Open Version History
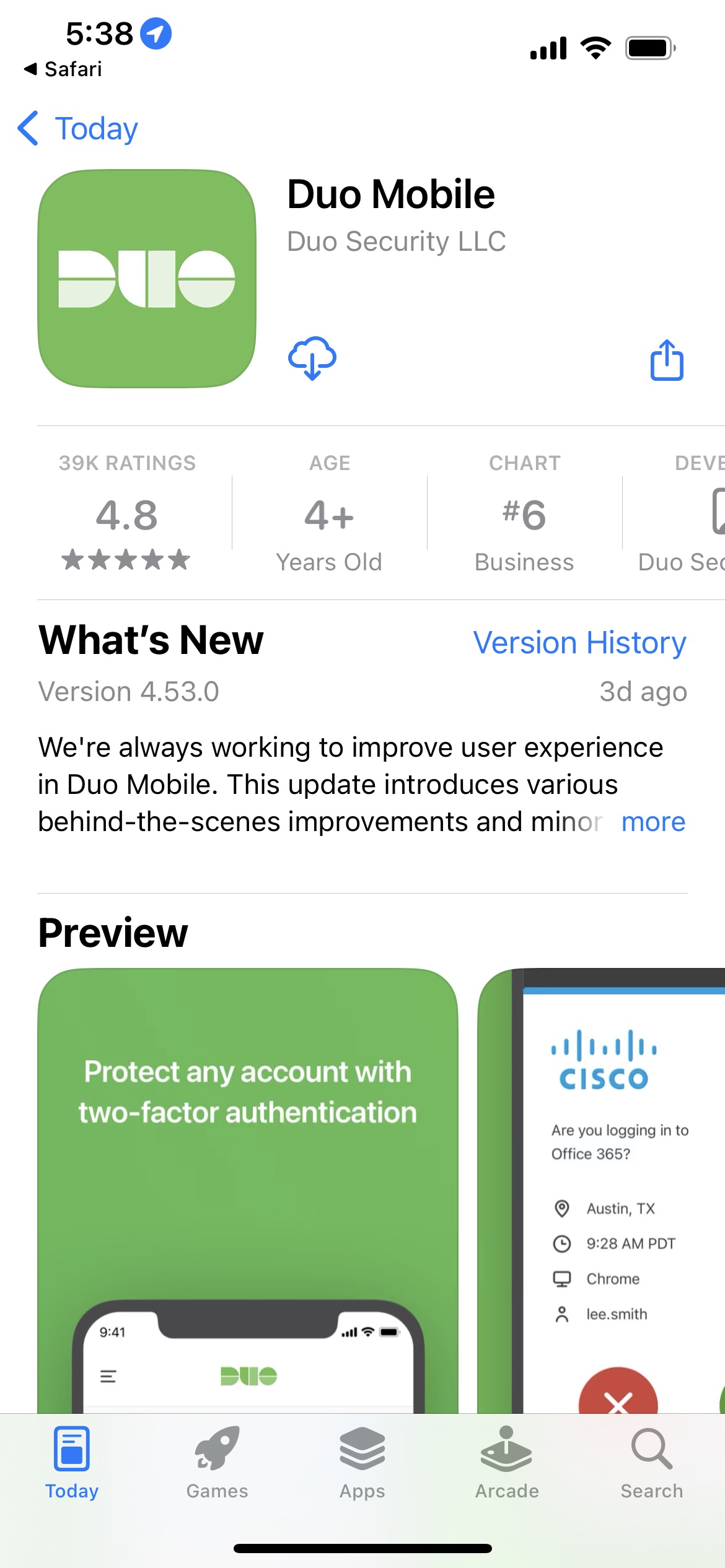Viewport: 725px width, 1568px height. 579,642
